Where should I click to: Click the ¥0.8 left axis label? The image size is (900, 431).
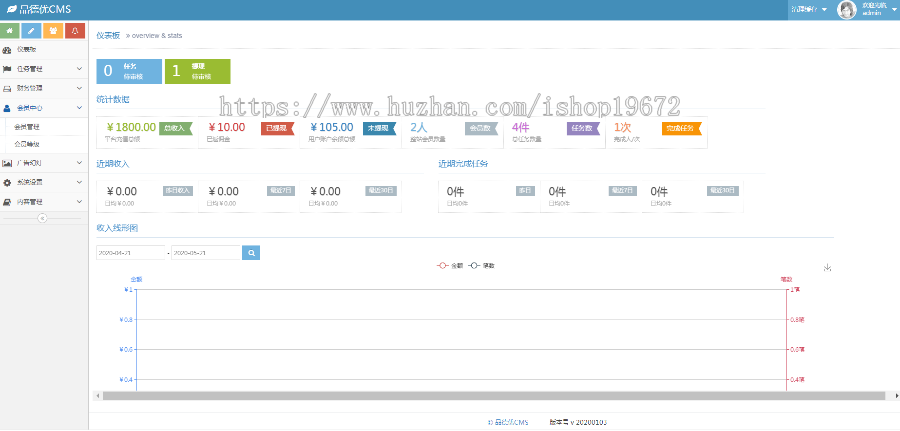click(x=128, y=320)
